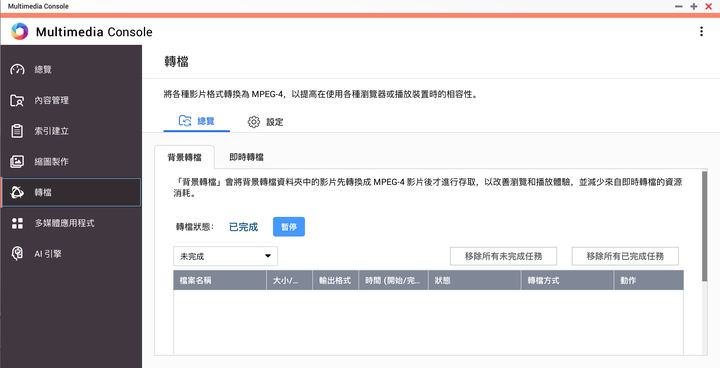Click the 轉檔 transcode icon in sidebar
Screen dimensions: 720x368
(17, 192)
